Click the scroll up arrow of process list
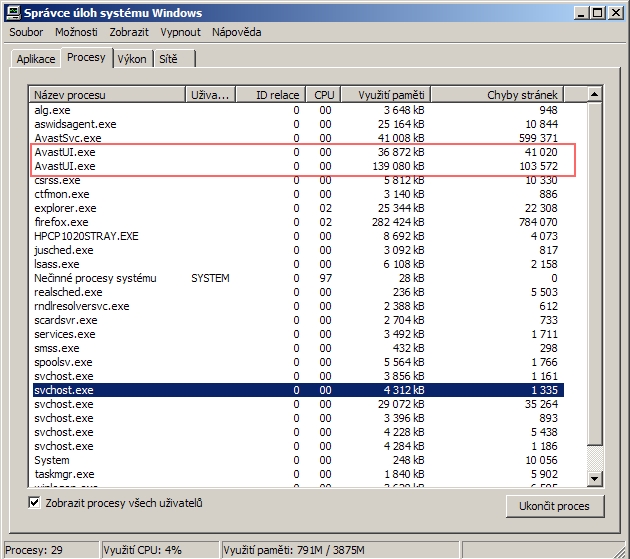 594,94
